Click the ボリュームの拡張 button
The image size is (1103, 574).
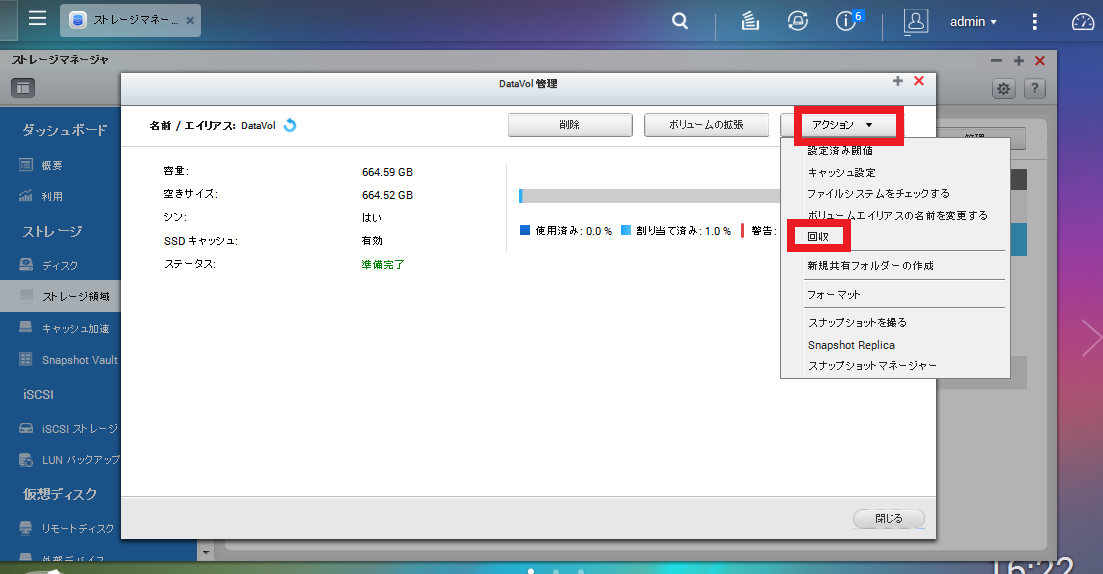(706, 125)
